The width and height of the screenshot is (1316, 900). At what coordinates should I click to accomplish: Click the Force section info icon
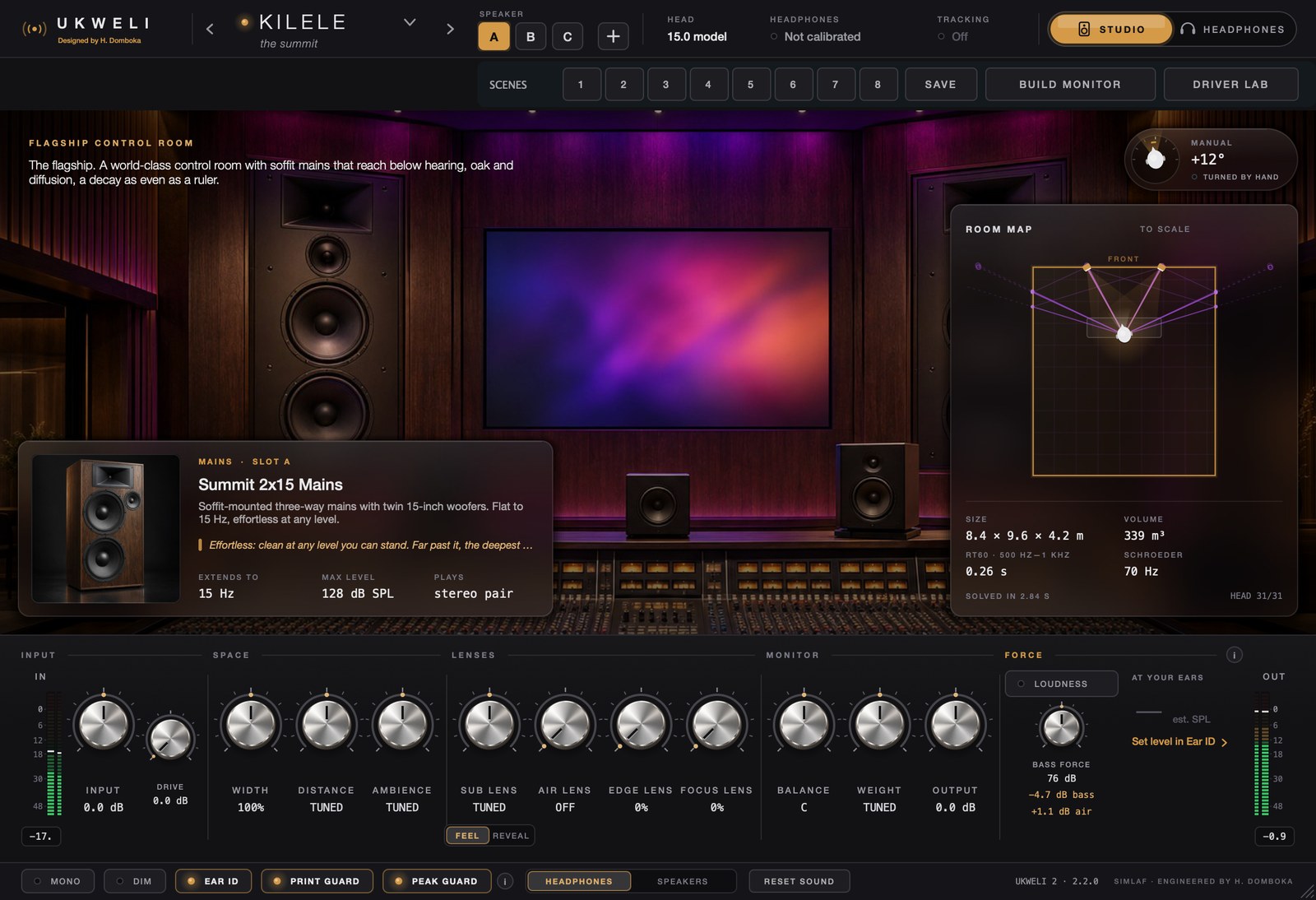tap(1234, 655)
